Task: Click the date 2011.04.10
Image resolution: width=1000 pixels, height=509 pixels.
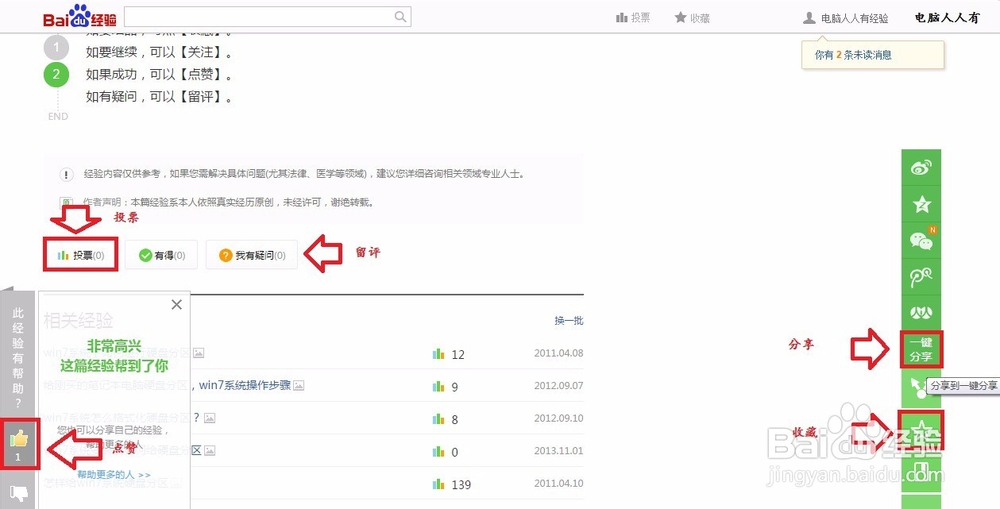Action: (x=559, y=483)
